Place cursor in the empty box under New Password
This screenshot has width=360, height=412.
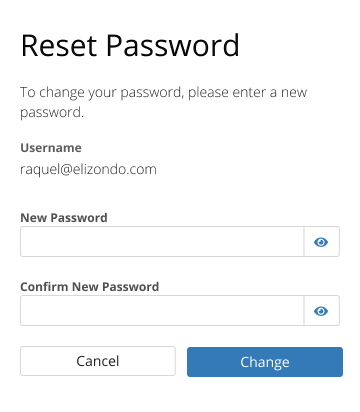tap(162, 242)
